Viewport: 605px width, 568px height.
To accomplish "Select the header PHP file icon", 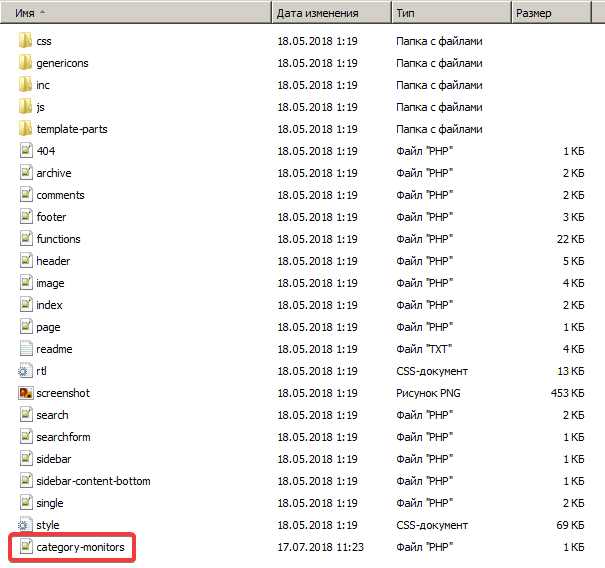I will point(26,260).
